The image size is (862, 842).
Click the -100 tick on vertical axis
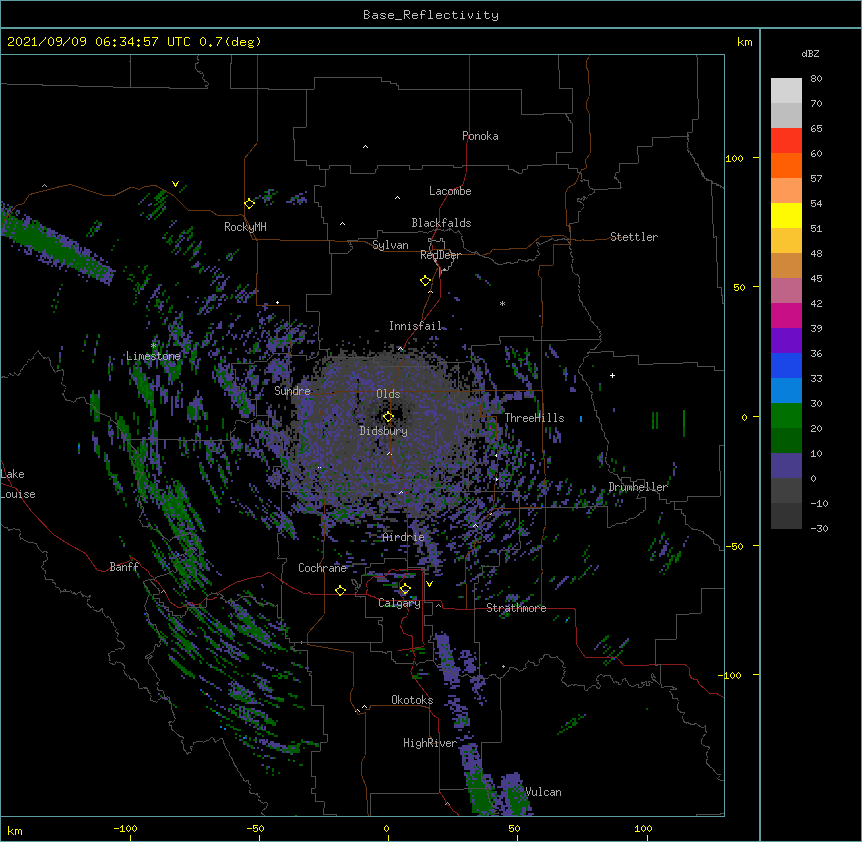pos(732,675)
